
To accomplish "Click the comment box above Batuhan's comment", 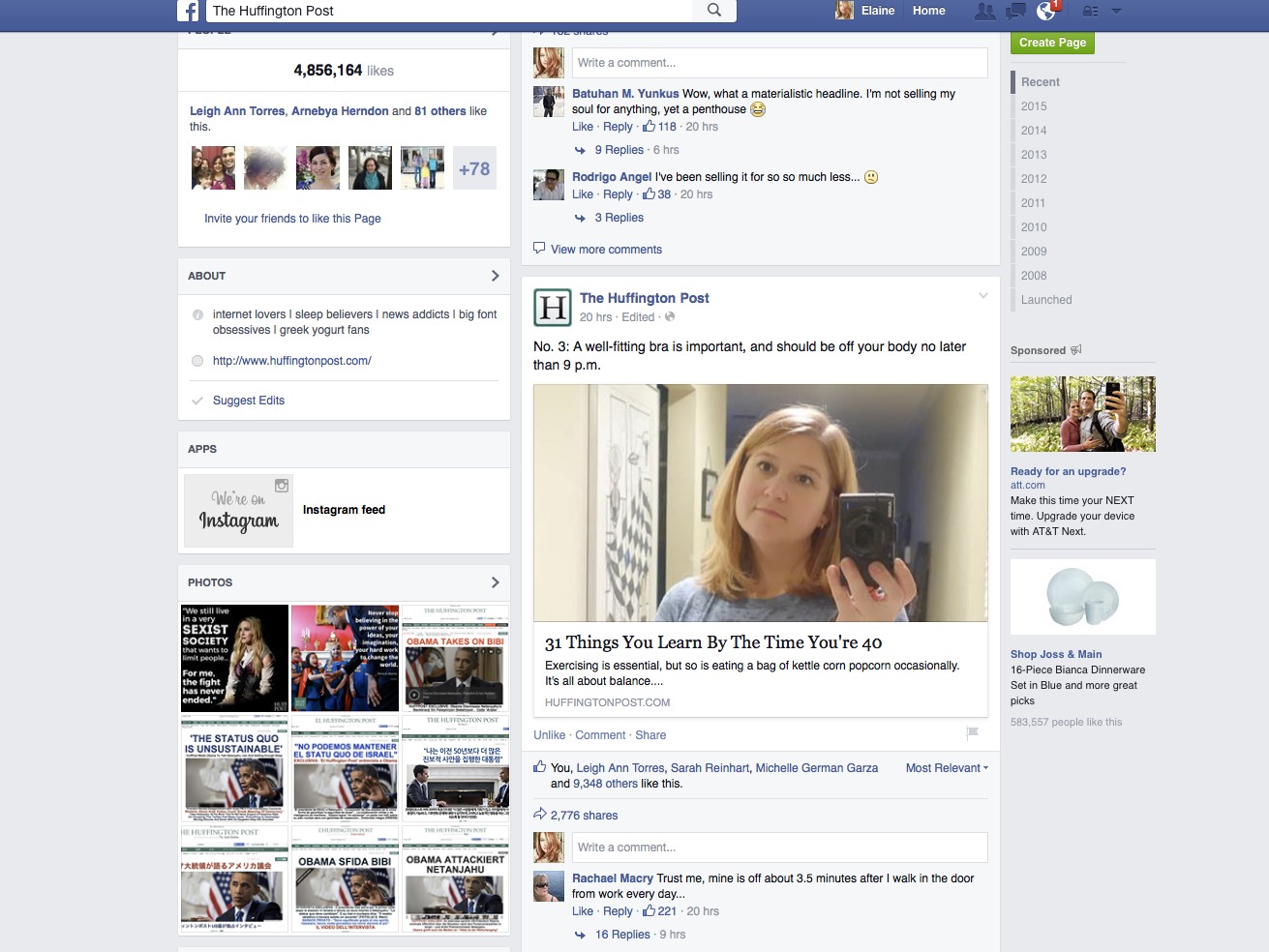I will point(779,63).
